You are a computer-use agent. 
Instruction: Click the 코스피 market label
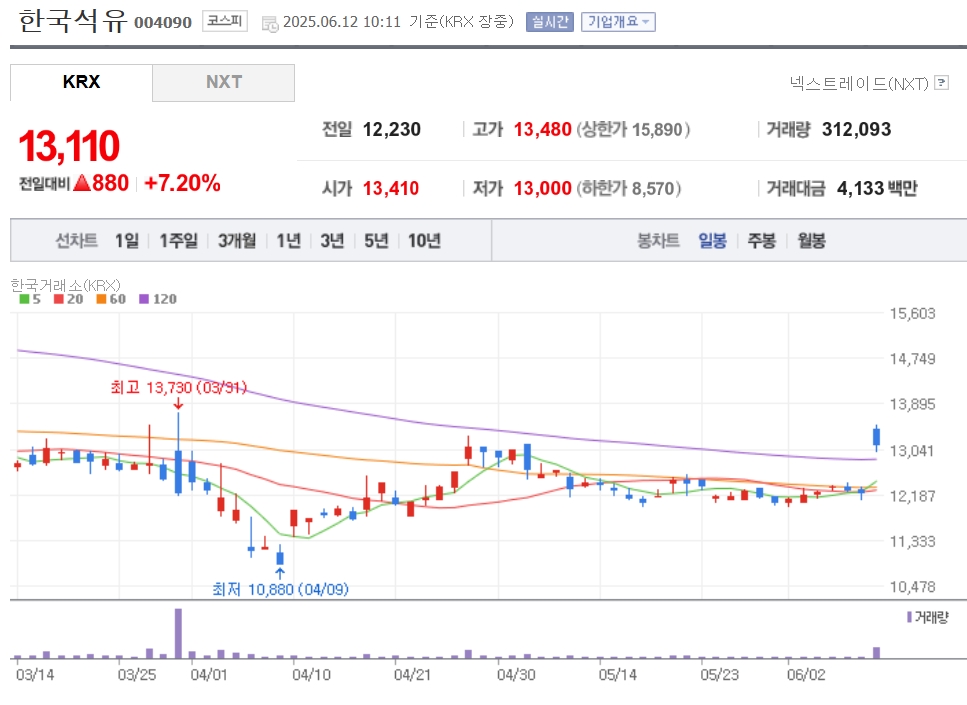(x=224, y=21)
